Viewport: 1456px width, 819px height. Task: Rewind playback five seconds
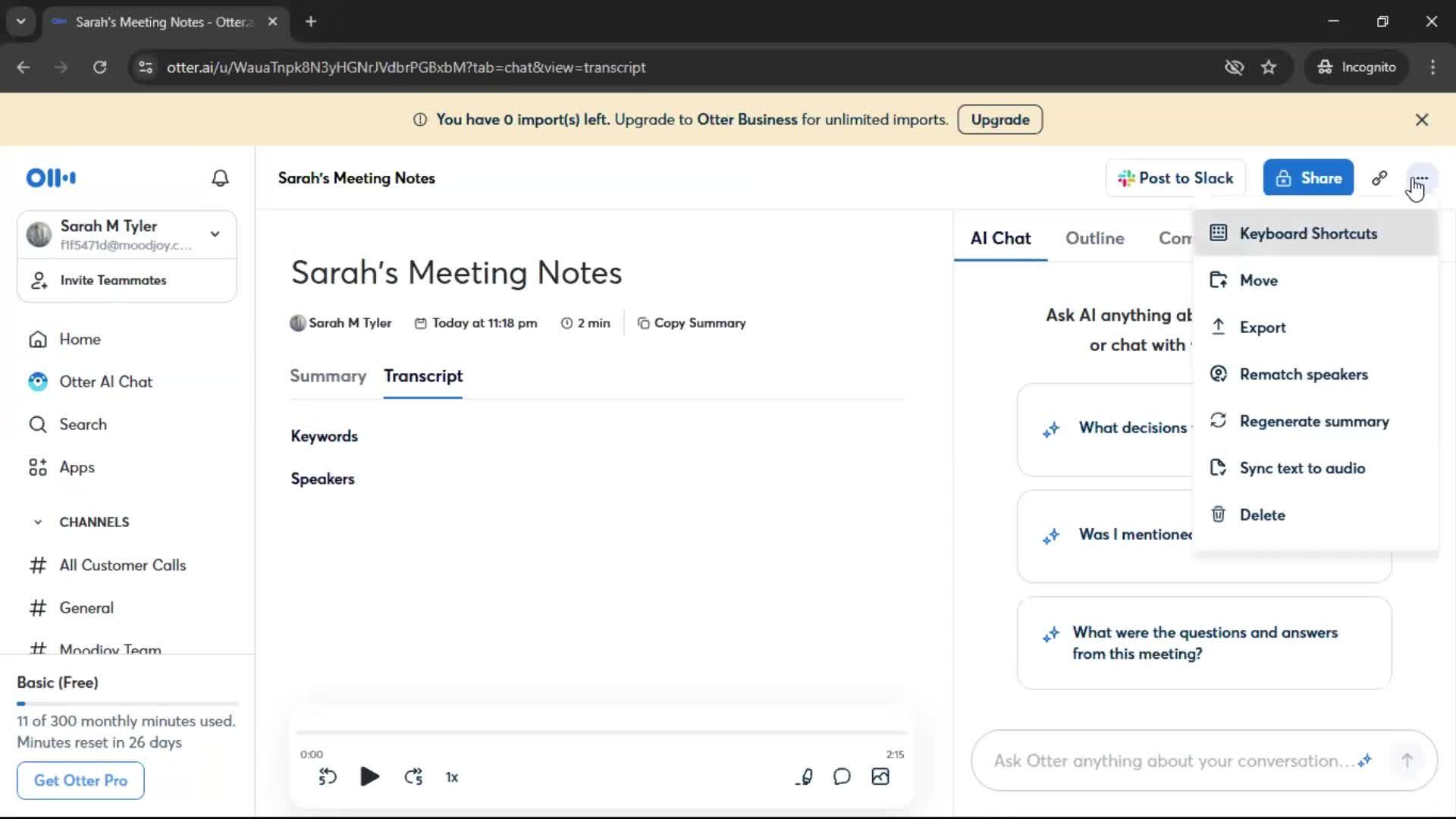coord(328,777)
